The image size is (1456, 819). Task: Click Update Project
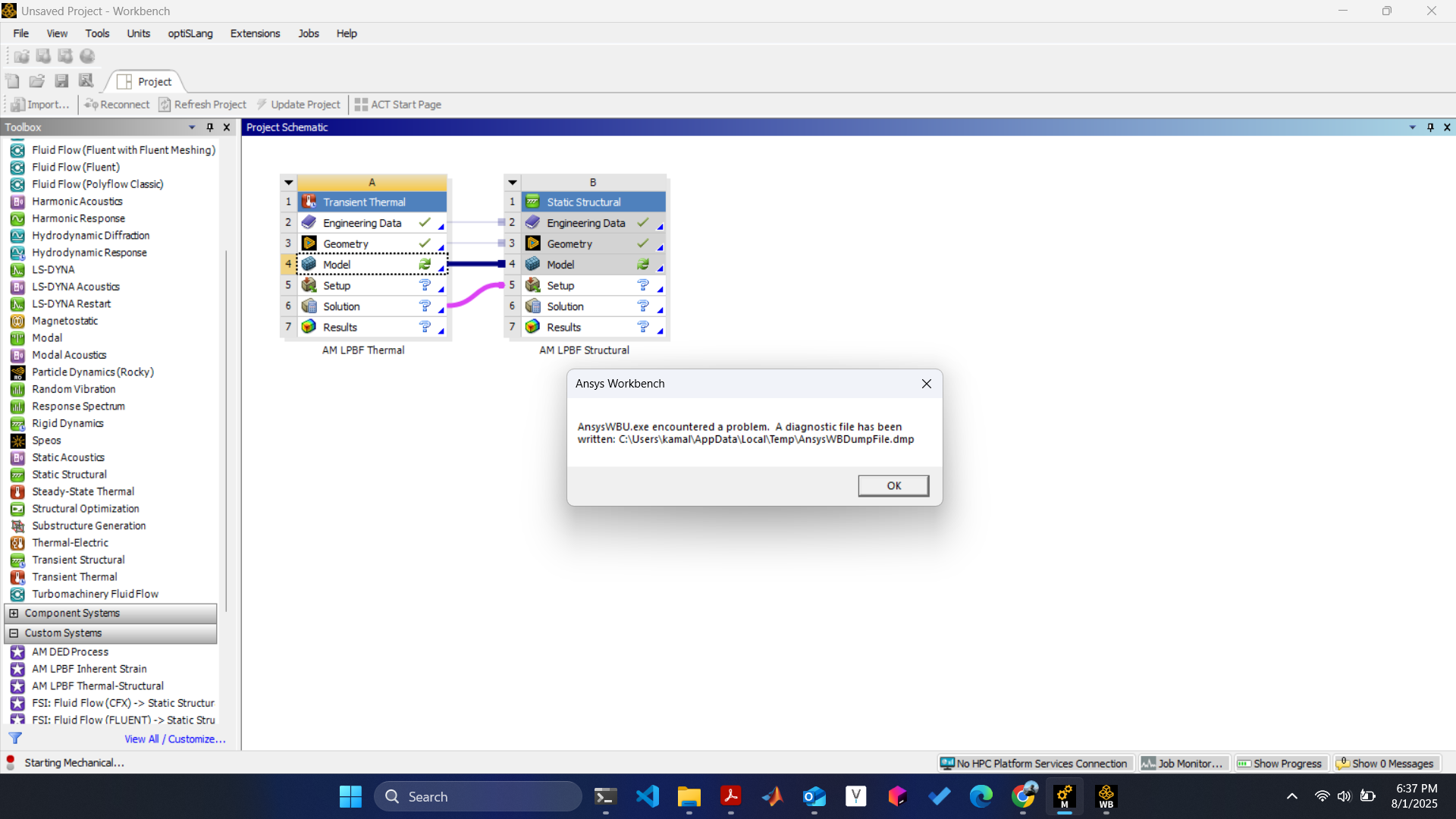pos(298,105)
